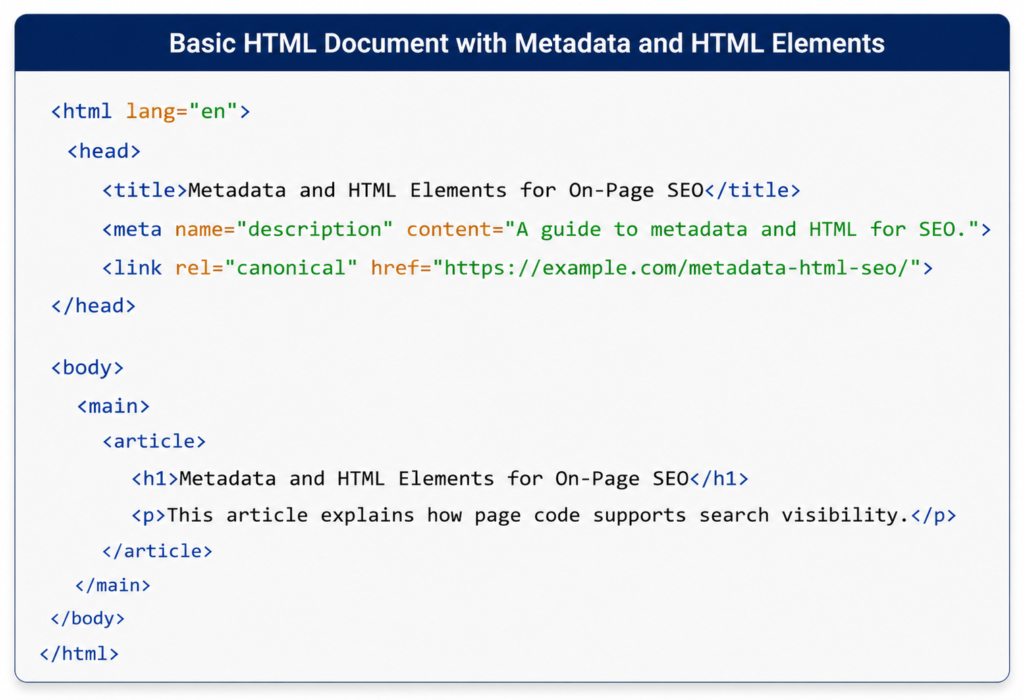The image size is (1024, 700).
Task: Click the closing </main> tag
Action: coord(113,585)
